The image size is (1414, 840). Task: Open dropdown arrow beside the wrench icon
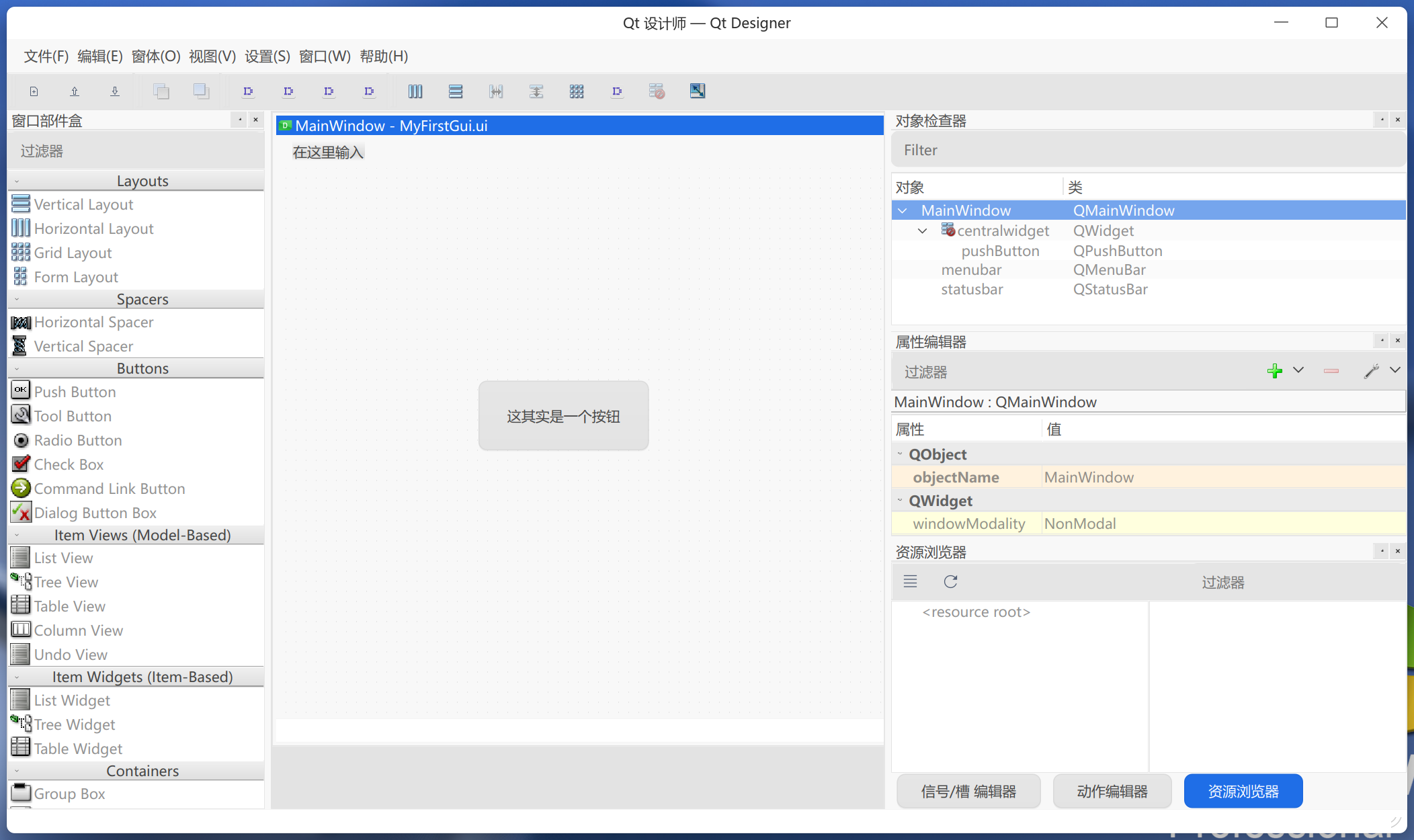point(1395,370)
